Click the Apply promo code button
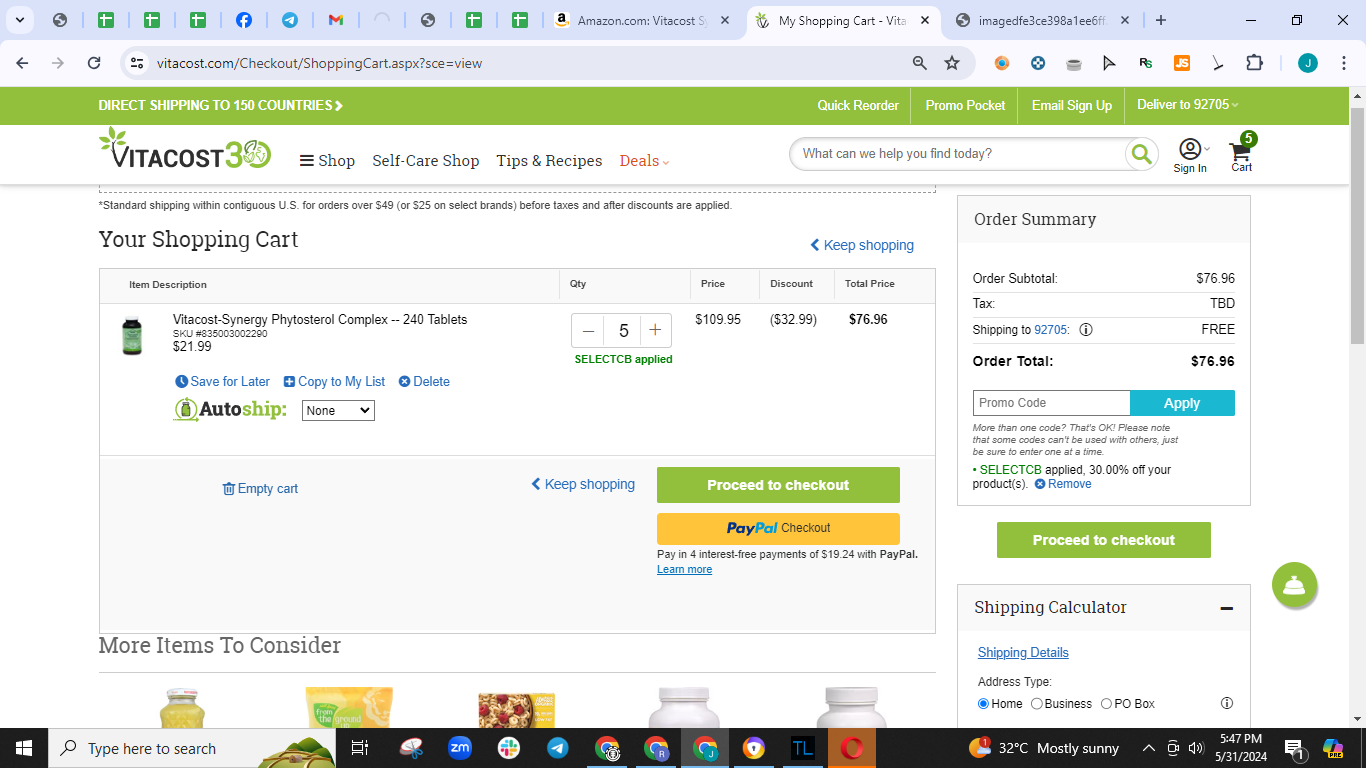 click(1182, 403)
